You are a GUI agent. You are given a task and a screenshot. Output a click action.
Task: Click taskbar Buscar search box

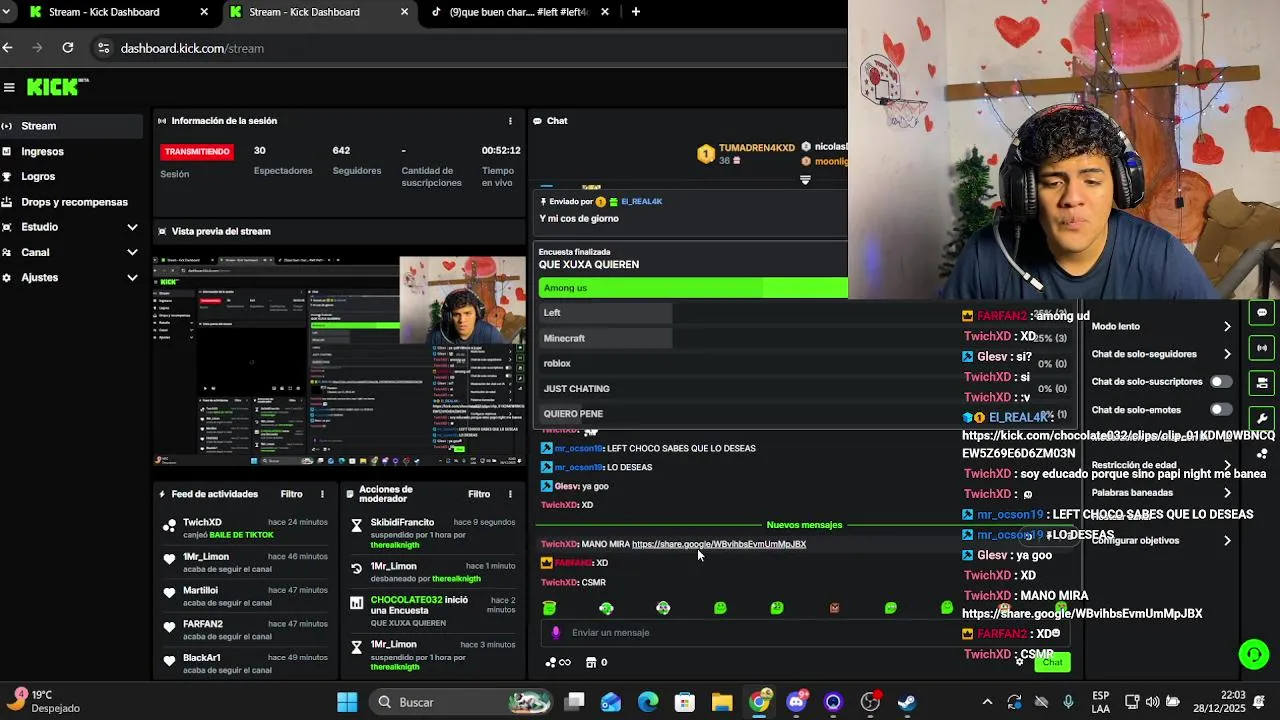[x=460, y=702]
